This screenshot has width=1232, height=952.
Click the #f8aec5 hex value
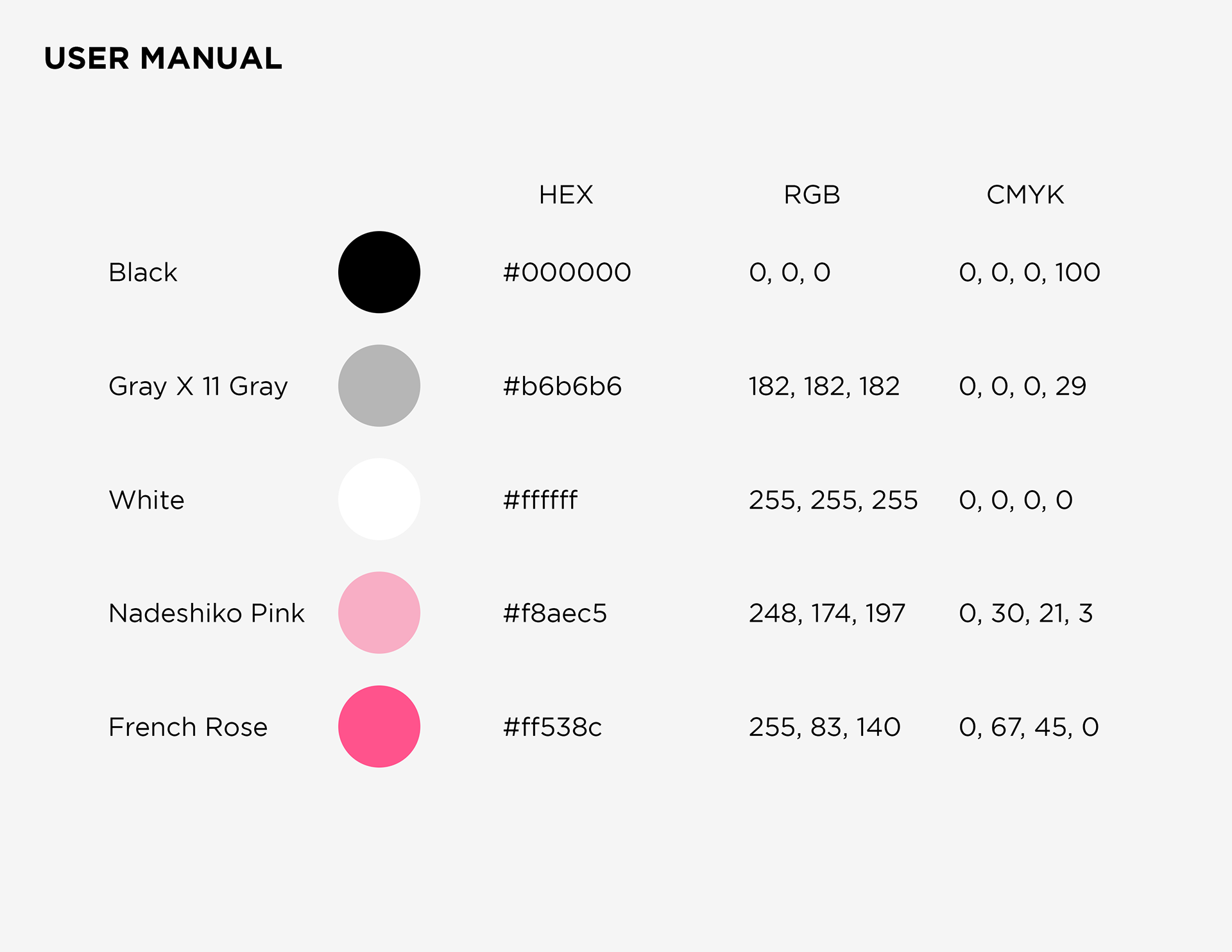(x=555, y=613)
